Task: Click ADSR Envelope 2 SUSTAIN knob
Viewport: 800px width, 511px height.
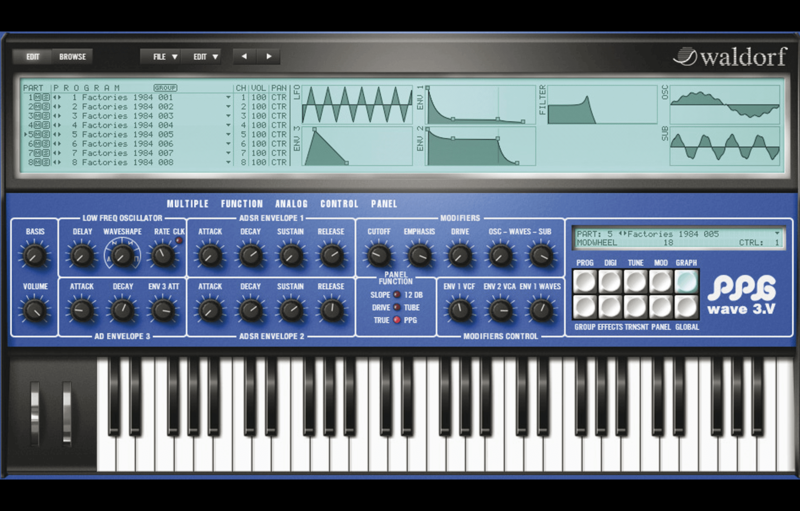Action: coord(291,310)
